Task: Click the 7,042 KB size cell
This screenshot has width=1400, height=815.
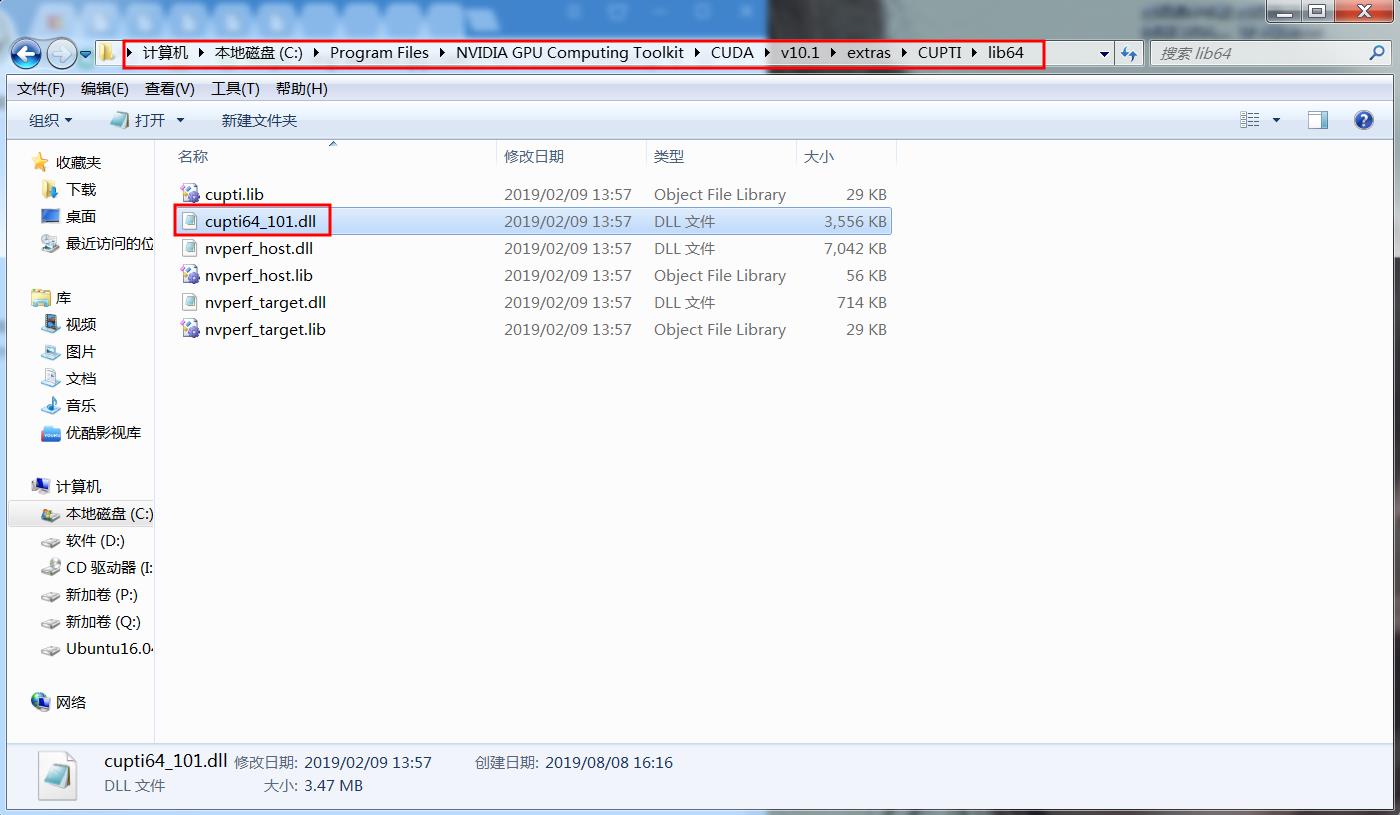Action: coord(855,248)
